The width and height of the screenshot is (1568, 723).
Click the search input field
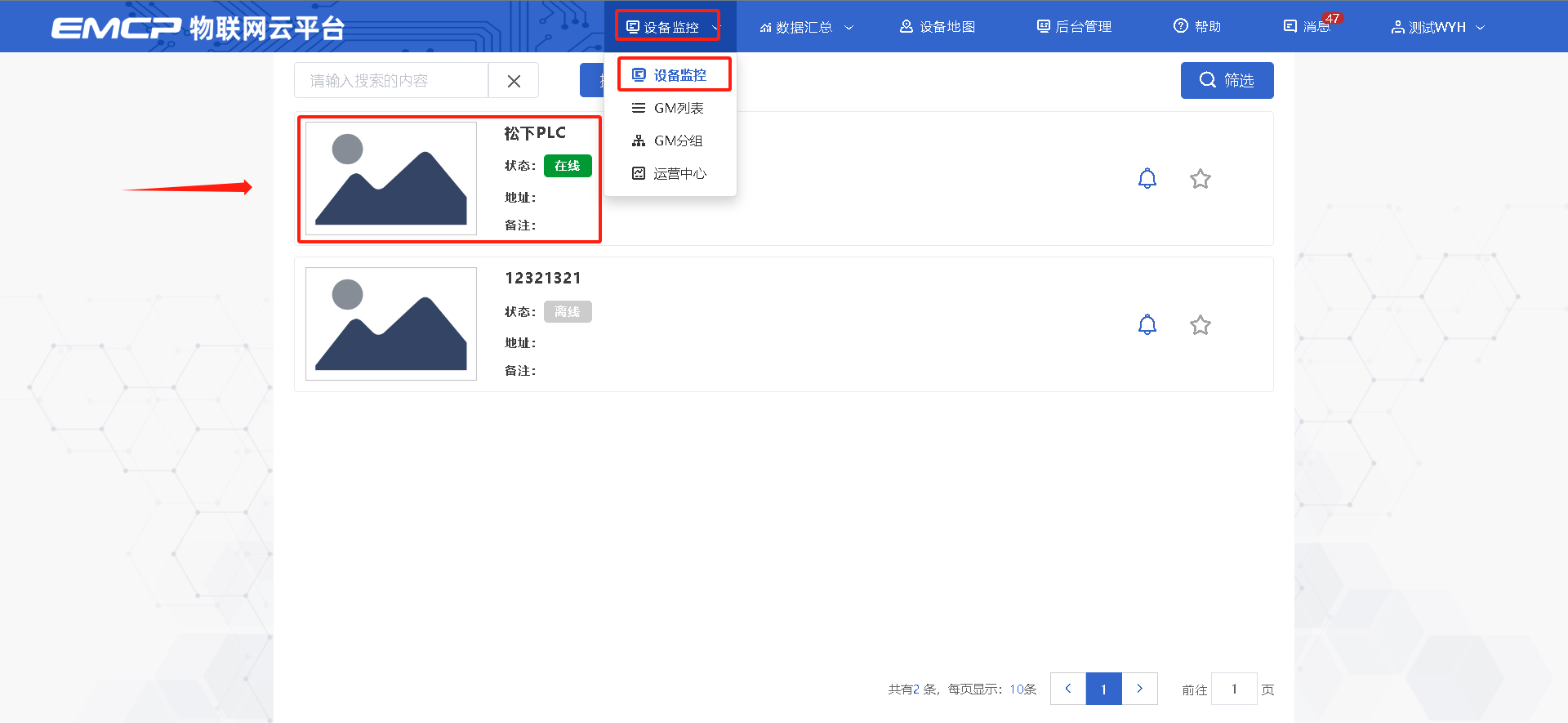point(390,81)
